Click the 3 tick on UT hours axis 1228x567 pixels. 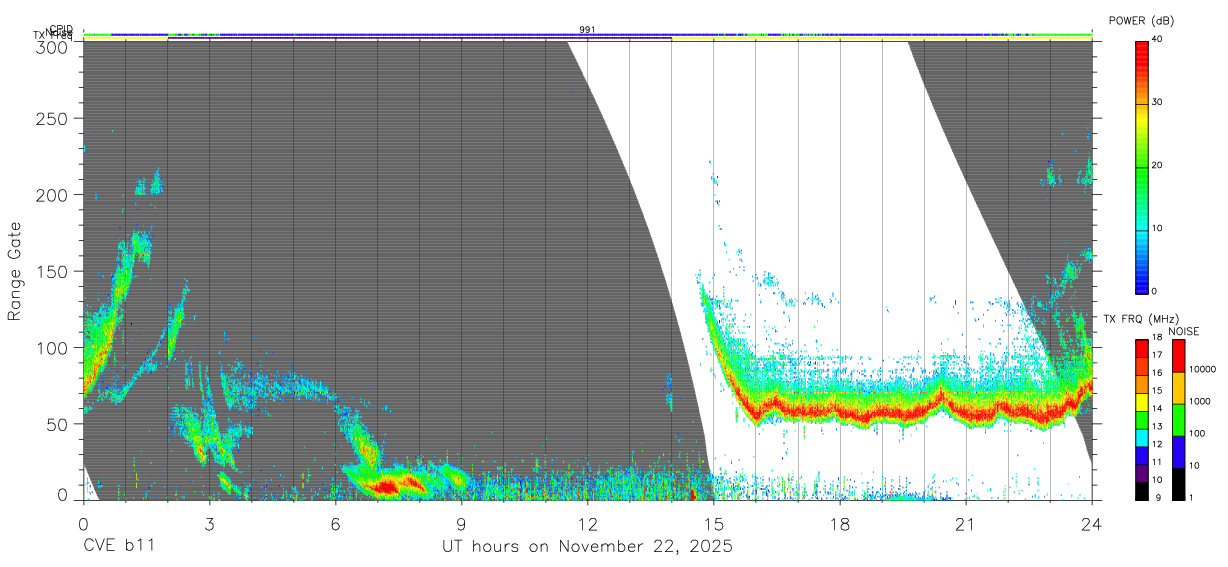click(x=209, y=524)
